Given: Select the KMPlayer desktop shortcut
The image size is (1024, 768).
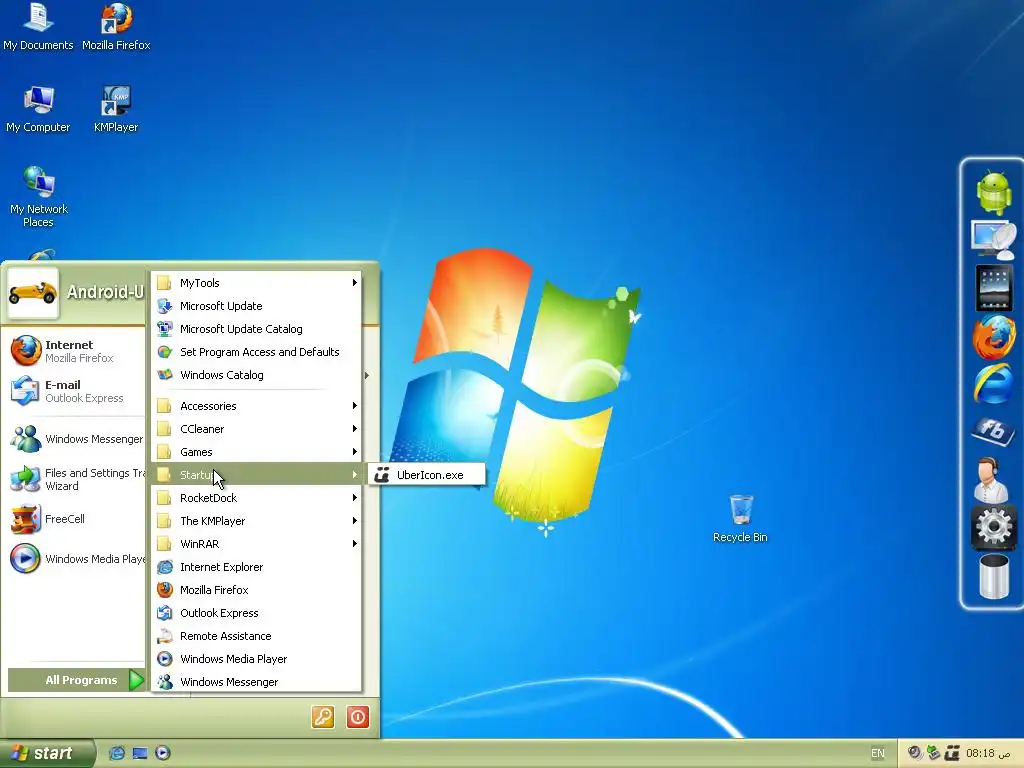Looking at the screenshot, I should click(x=116, y=109).
